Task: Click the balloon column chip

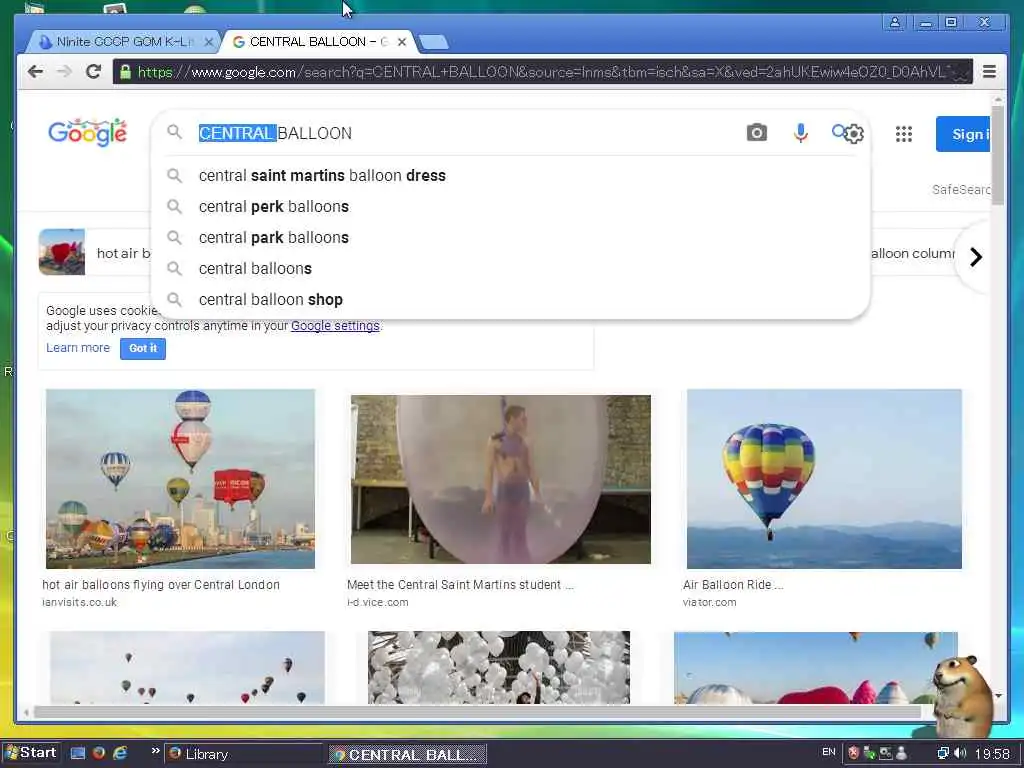Action: [912, 253]
